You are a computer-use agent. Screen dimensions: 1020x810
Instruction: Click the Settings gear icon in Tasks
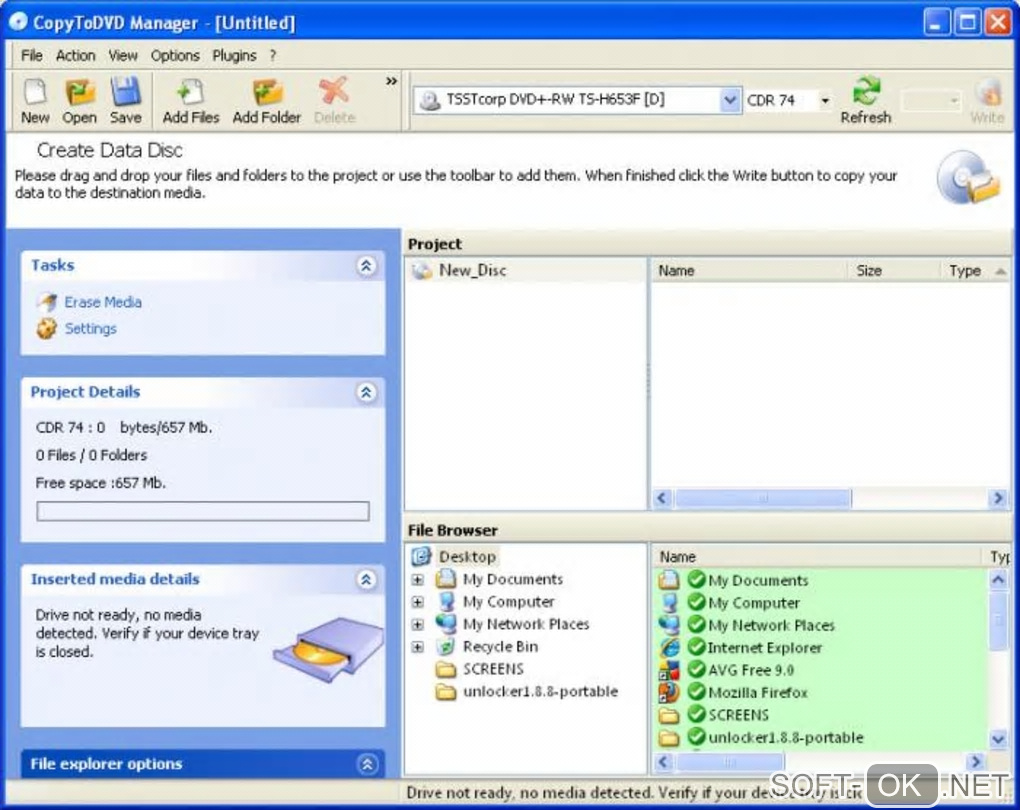pyautogui.click(x=46, y=329)
